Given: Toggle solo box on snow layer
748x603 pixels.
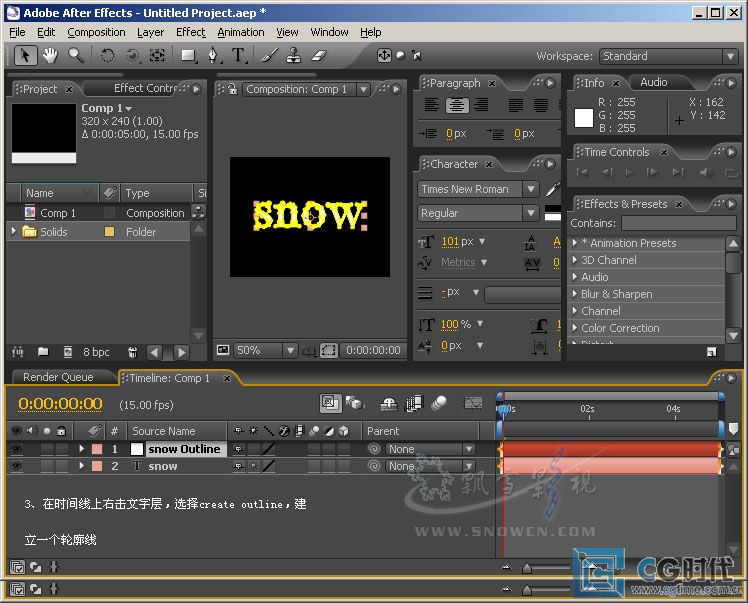Looking at the screenshot, I should [x=47, y=466].
